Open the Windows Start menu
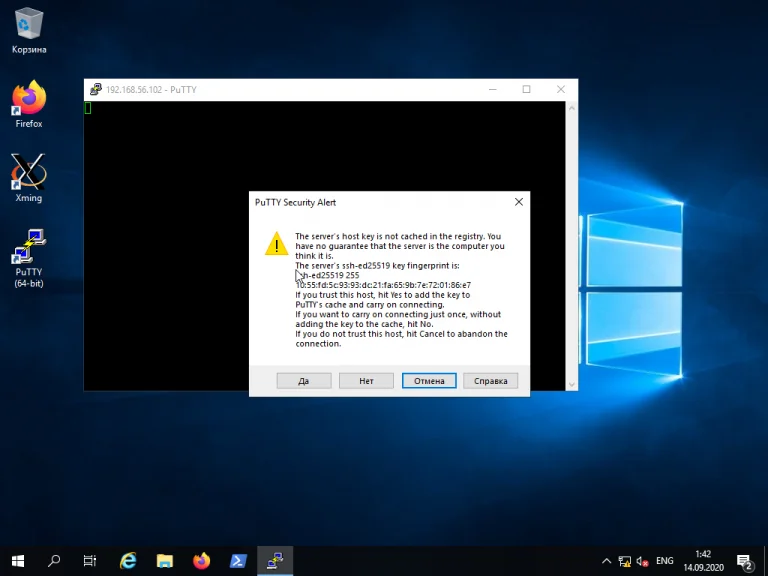This screenshot has width=768, height=576. tap(18, 561)
